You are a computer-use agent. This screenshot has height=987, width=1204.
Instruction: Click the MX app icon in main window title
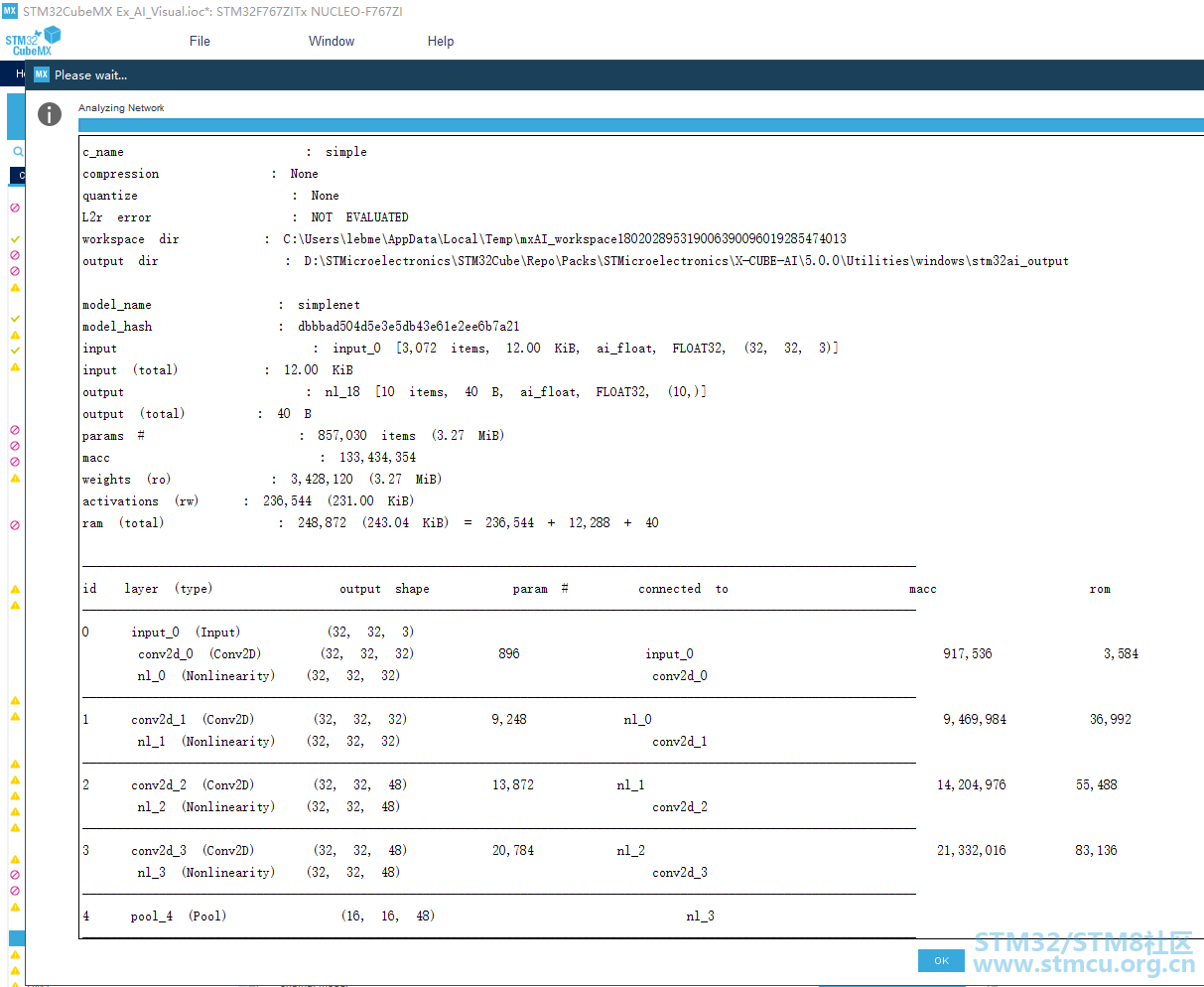10,11
